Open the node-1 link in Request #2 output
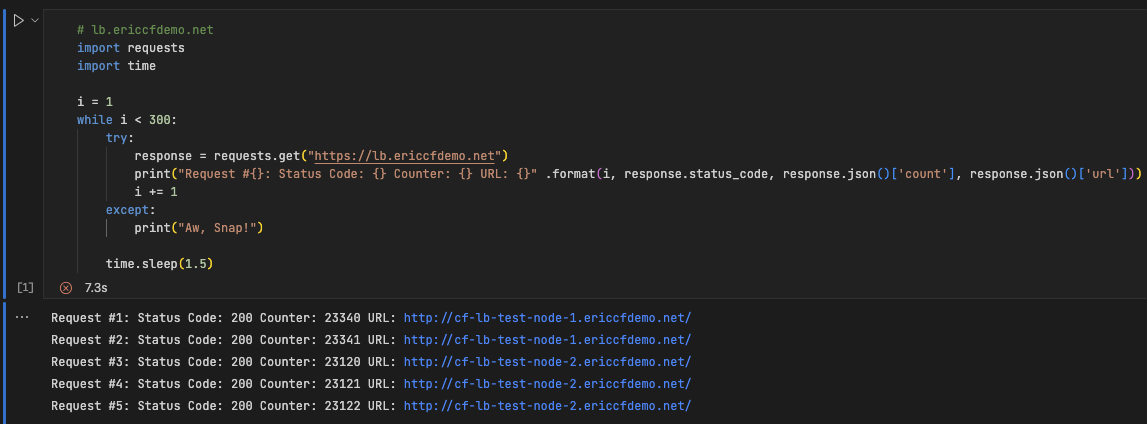Viewport: 1147px width, 424px height. [547, 340]
